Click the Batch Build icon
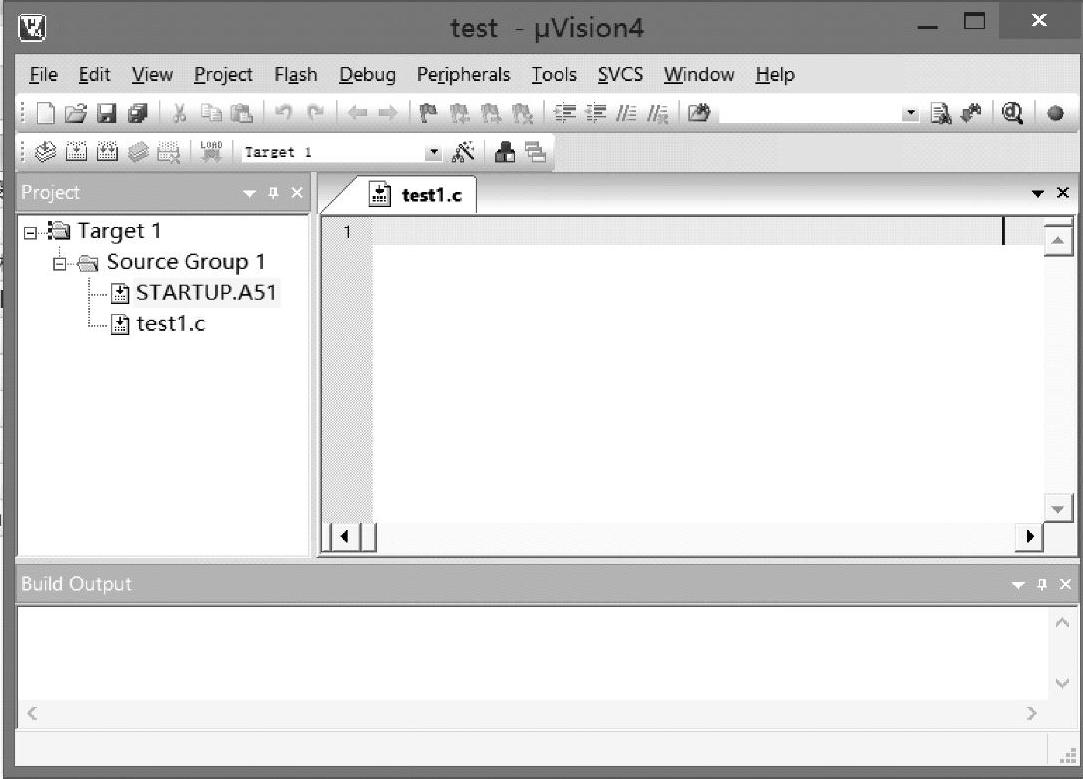The image size is (1083, 779). pyautogui.click(x=138, y=151)
